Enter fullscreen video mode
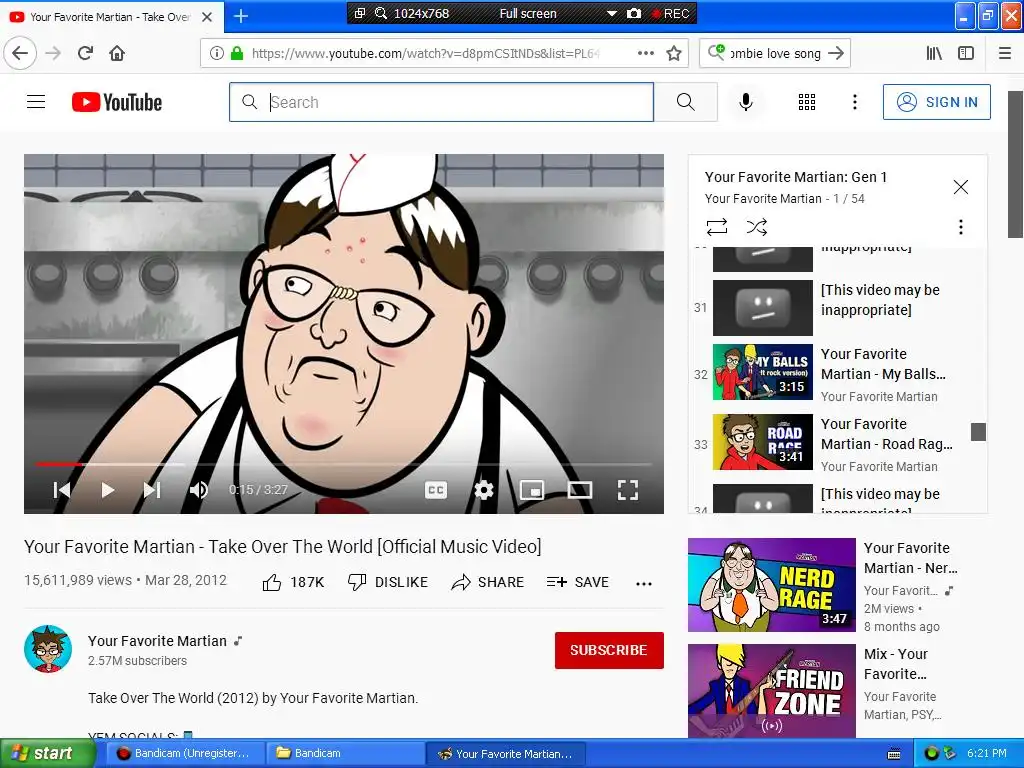 [628, 490]
